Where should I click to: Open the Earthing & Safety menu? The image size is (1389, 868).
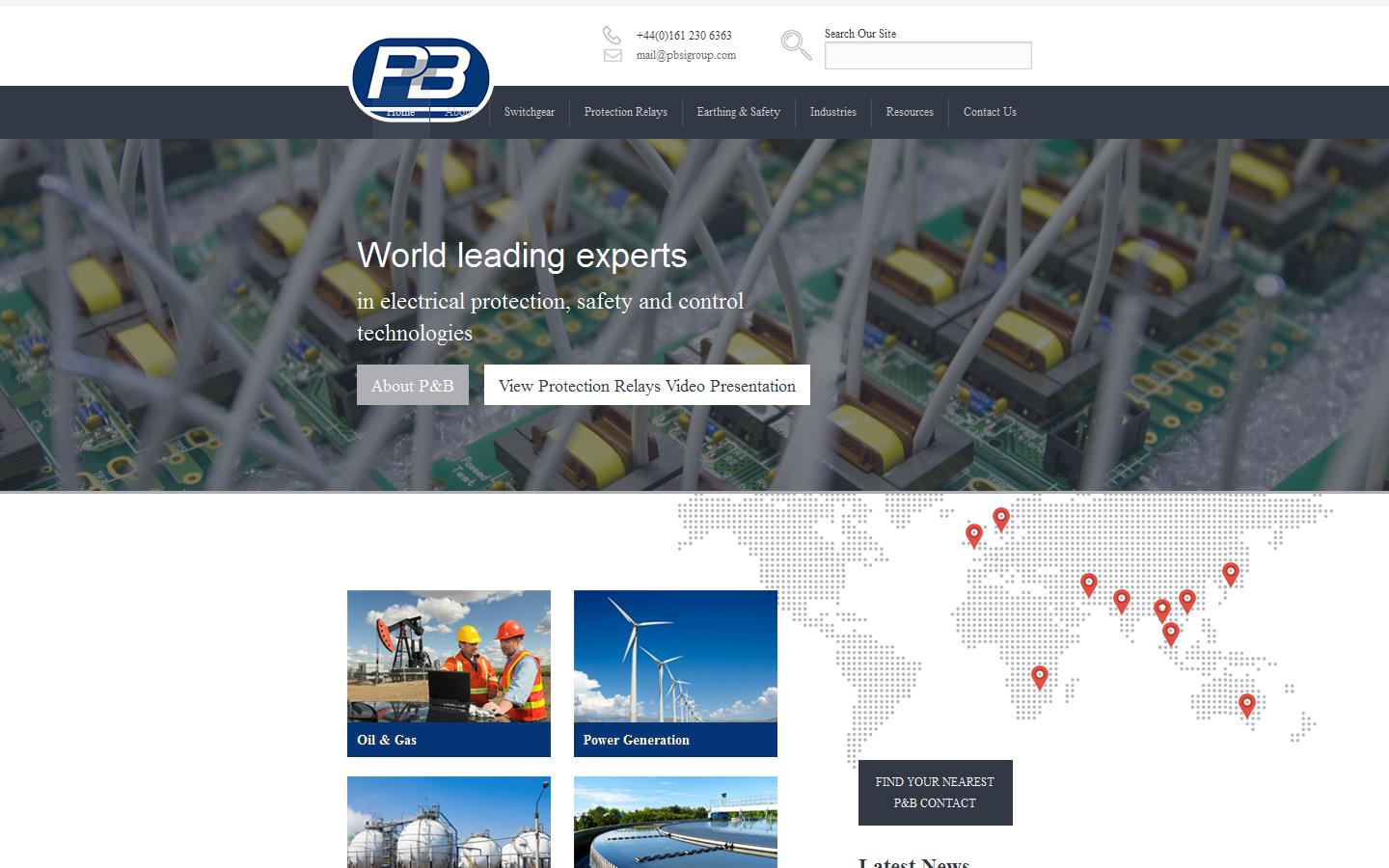click(x=738, y=112)
